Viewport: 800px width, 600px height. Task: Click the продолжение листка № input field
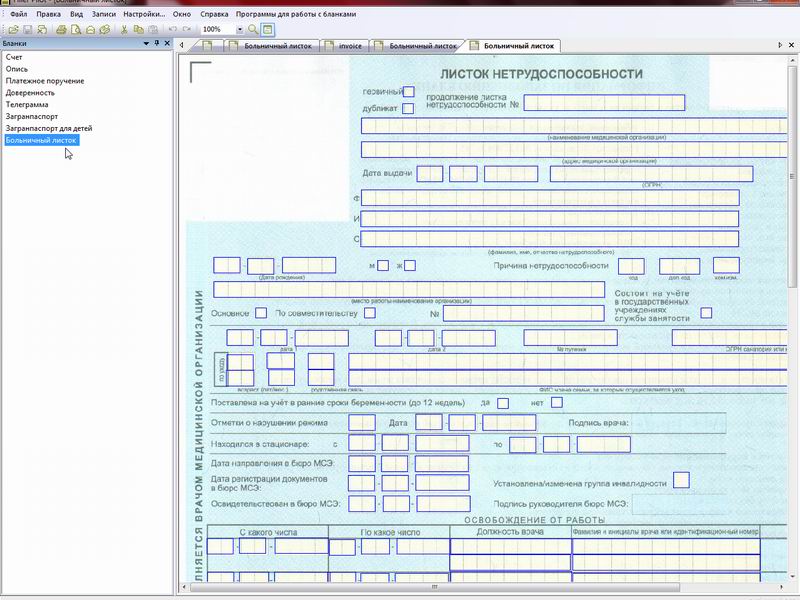point(604,103)
